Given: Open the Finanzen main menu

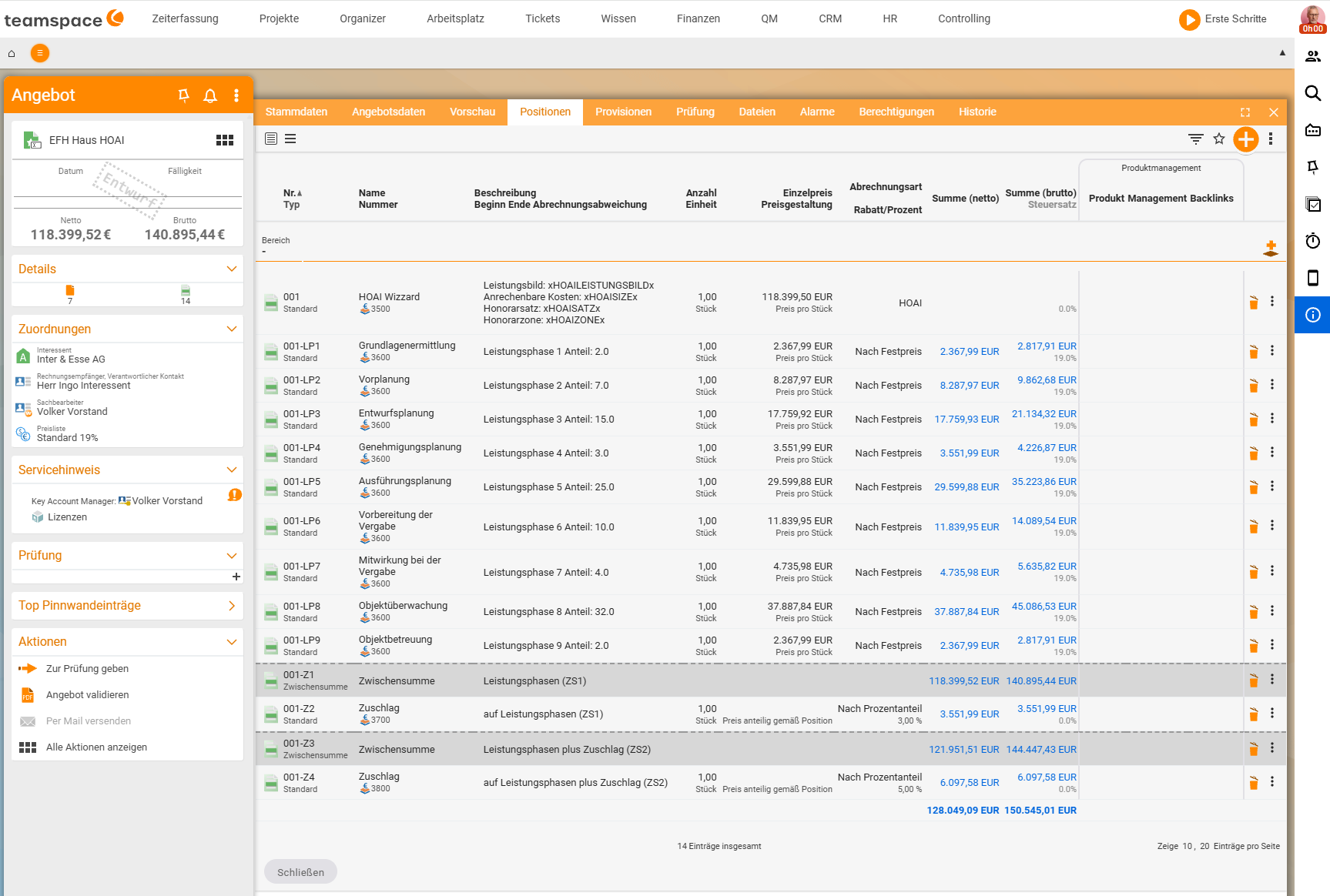Looking at the screenshot, I should 699,18.
